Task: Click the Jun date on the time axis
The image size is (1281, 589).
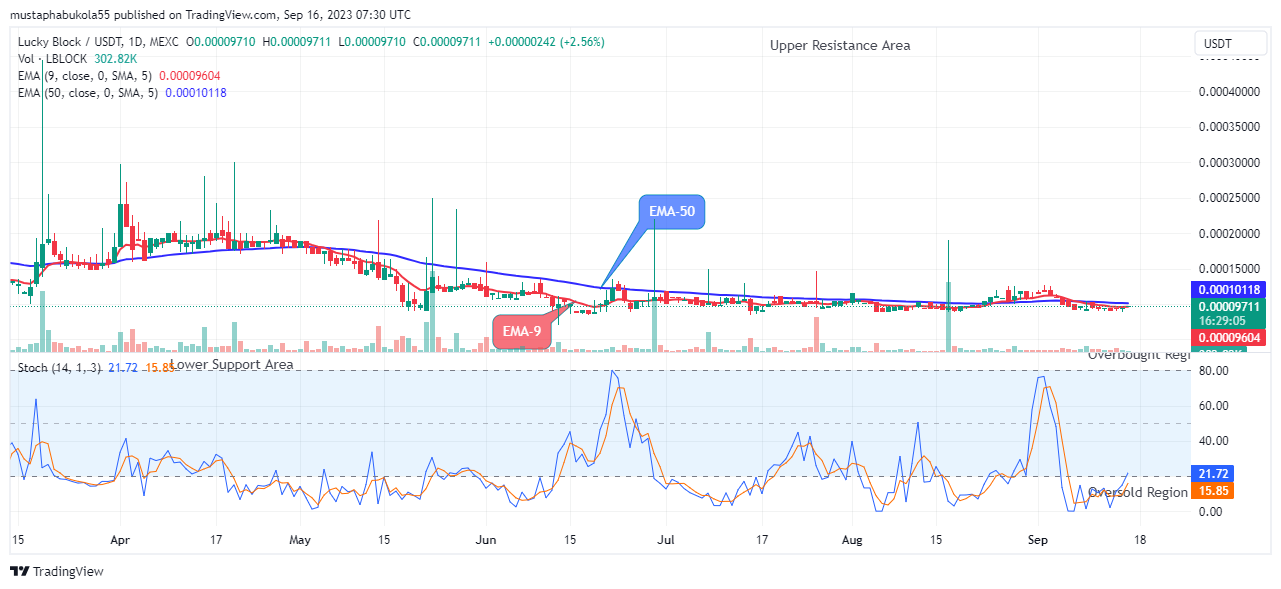Action: 486,538
